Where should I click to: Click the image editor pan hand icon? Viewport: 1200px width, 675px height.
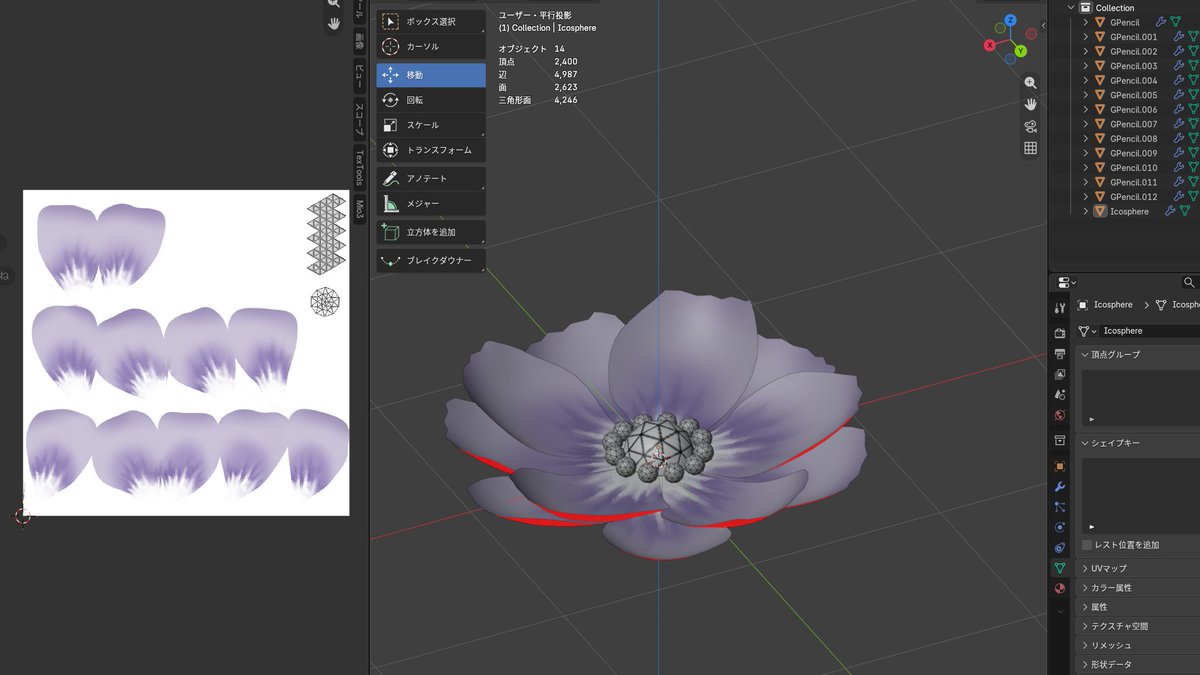[x=334, y=22]
